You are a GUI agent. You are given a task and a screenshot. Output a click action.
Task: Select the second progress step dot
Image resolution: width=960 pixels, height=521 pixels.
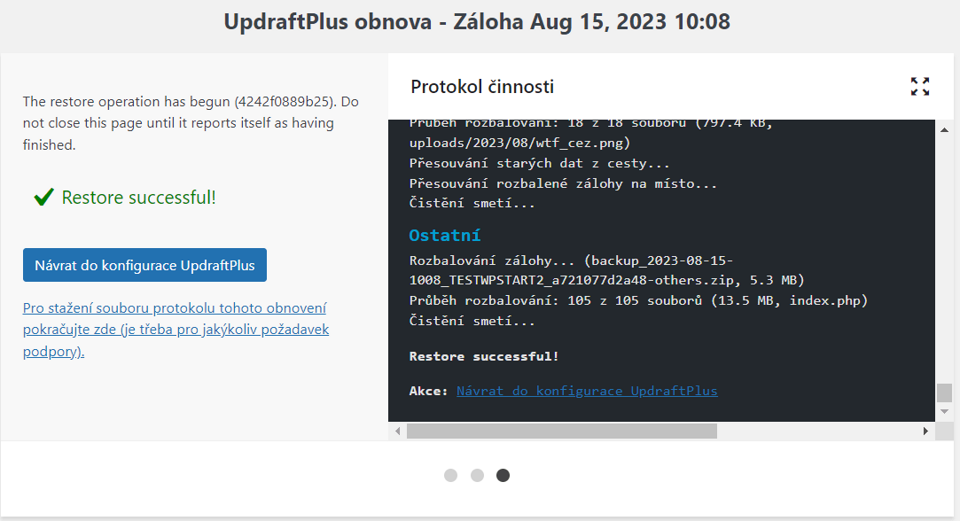coord(477,475)
